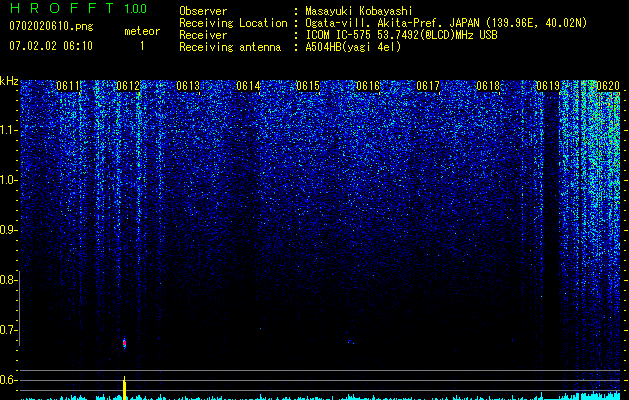Click the yellow meteor detection bar

(x=124, y=388)
